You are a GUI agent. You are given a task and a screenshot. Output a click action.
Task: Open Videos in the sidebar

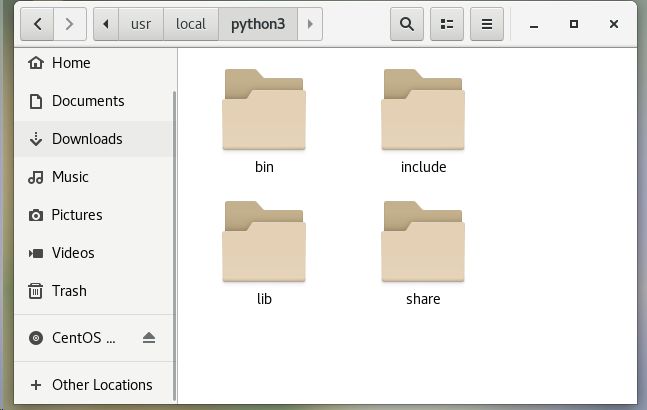click(94, 253)
